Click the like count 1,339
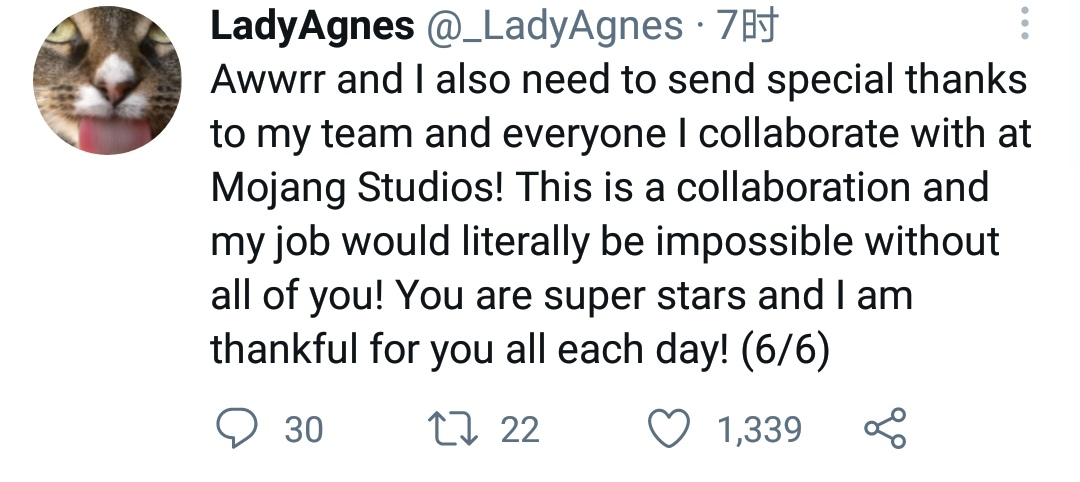1080x482 pixels. pos(760,430)
